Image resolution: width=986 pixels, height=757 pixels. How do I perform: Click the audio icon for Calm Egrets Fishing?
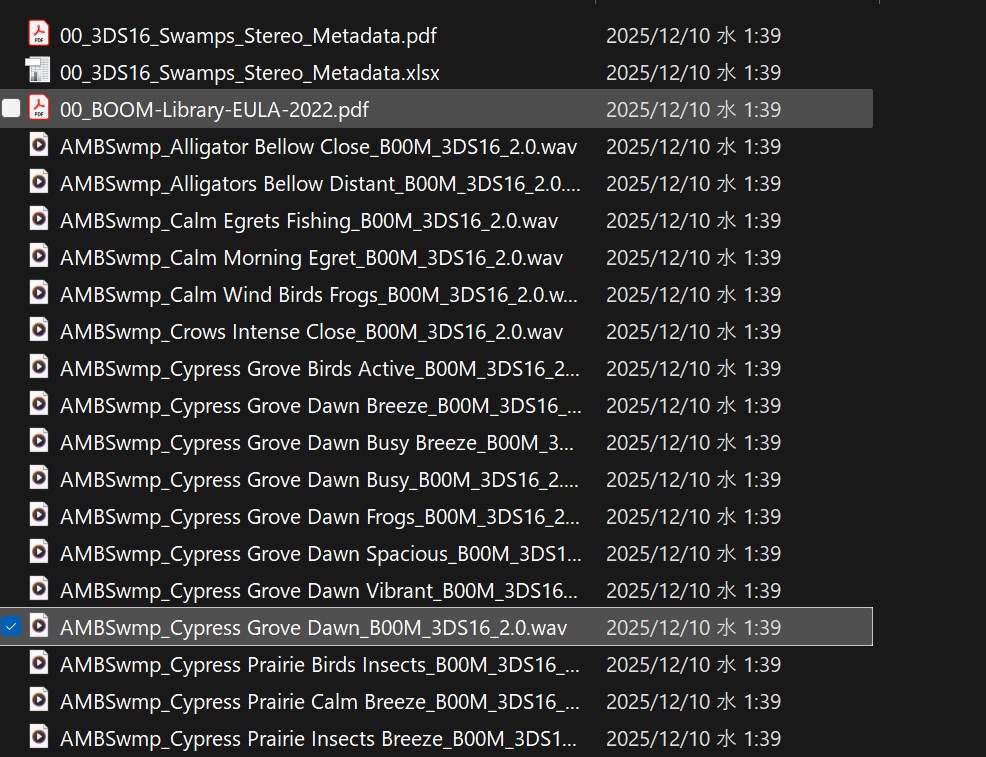pos(39,220)
